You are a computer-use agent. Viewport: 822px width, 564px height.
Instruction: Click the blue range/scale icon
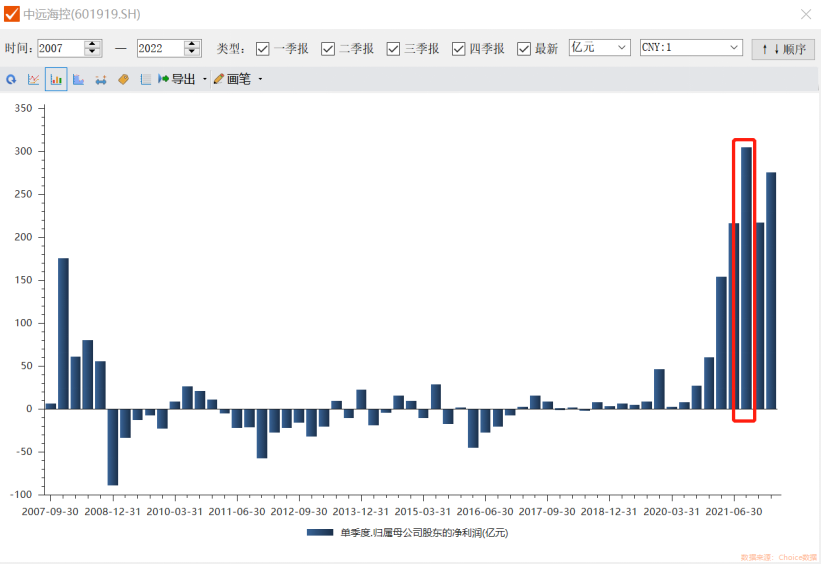click(101, 80)
